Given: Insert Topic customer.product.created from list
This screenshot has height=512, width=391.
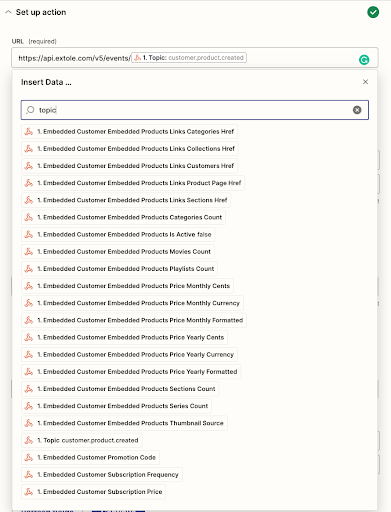Looking at the screenshot, I should pyautogui.click(x=82, y=440).
